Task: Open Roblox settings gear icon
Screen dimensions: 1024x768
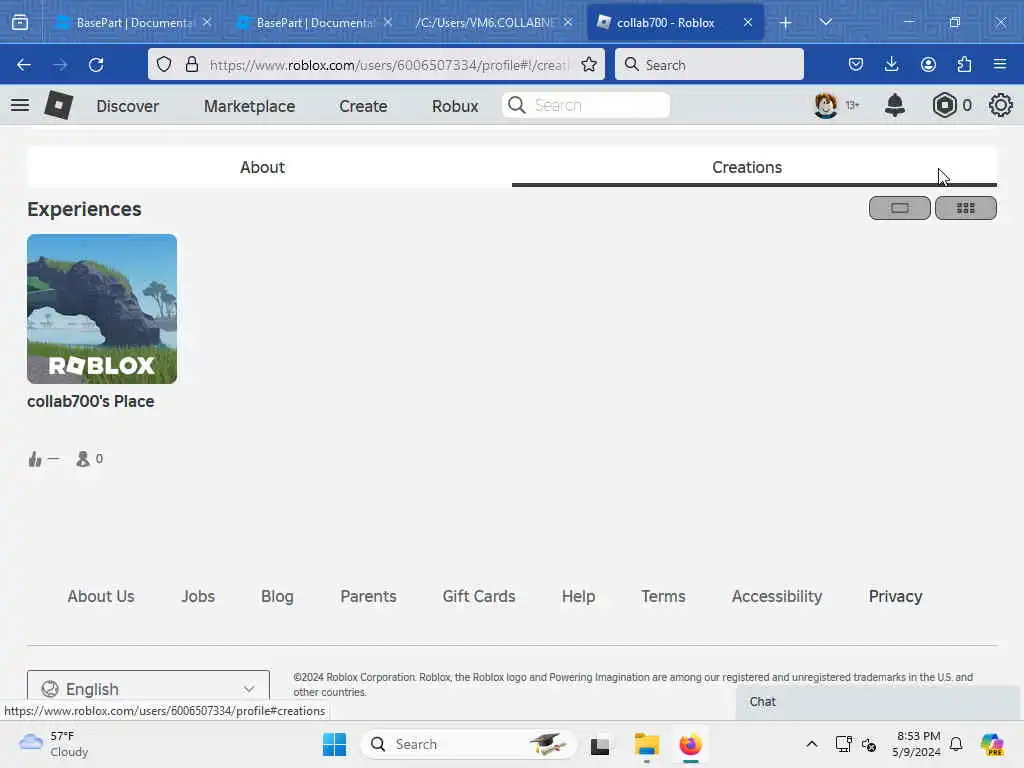Action: click(1000, 105)
